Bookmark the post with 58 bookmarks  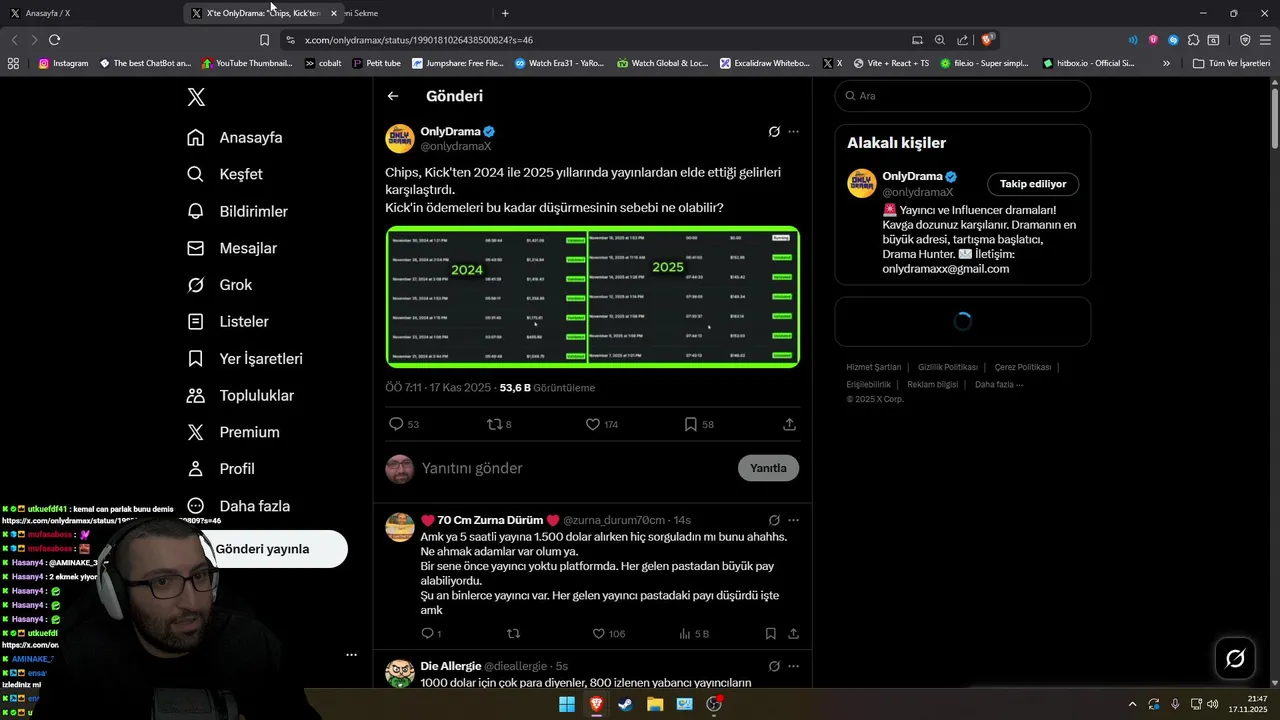click(690, 424)
